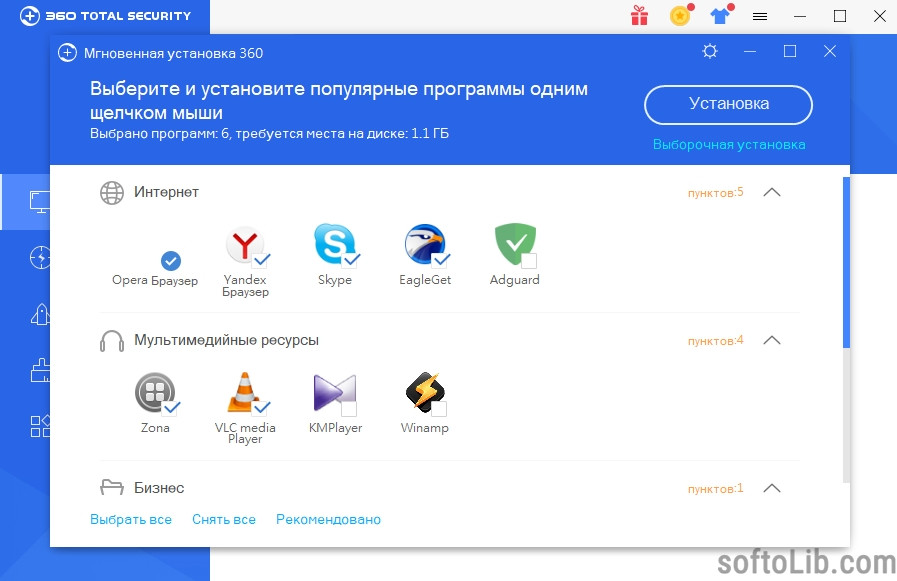Collapse the Бизнес section chevron

point(772,488)
